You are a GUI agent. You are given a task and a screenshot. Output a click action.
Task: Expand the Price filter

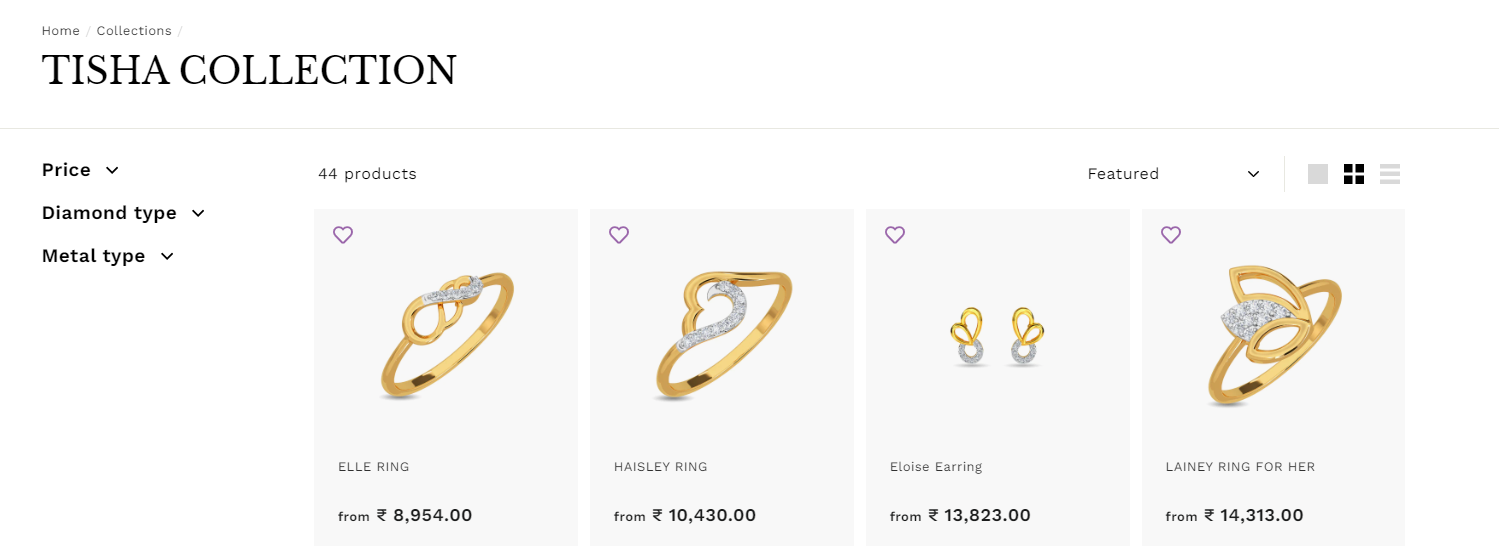tap(80, 170)
